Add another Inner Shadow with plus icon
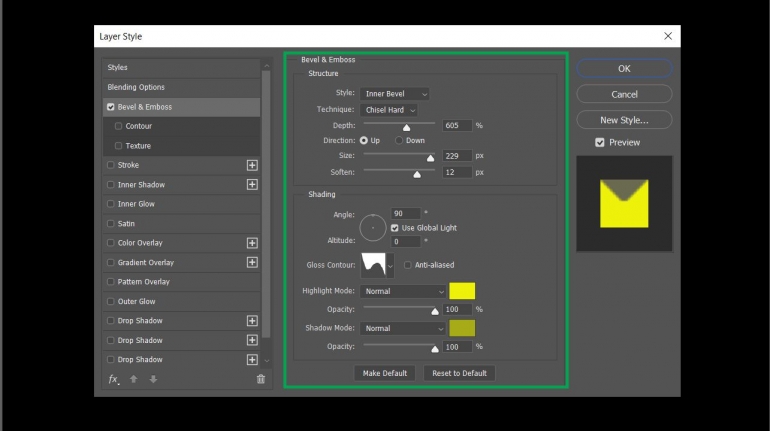The width and height of the screenshot is (770, 431). 252,185
